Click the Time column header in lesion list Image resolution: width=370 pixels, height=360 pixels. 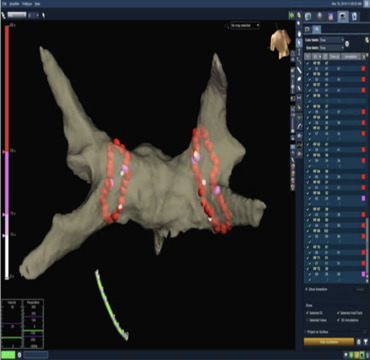tap(333, 57)
